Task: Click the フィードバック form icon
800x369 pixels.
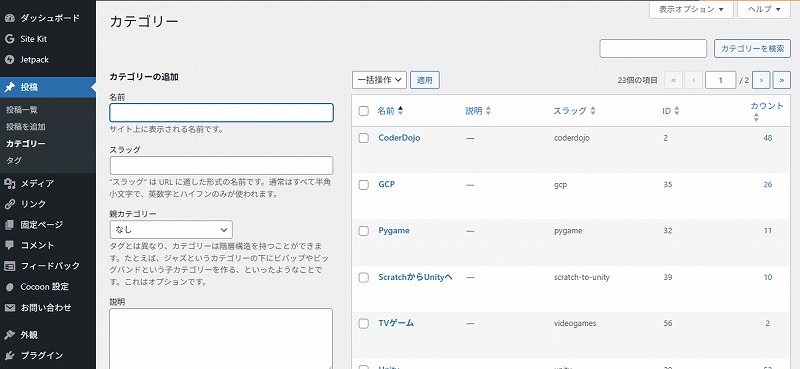Action: [9, 266]
